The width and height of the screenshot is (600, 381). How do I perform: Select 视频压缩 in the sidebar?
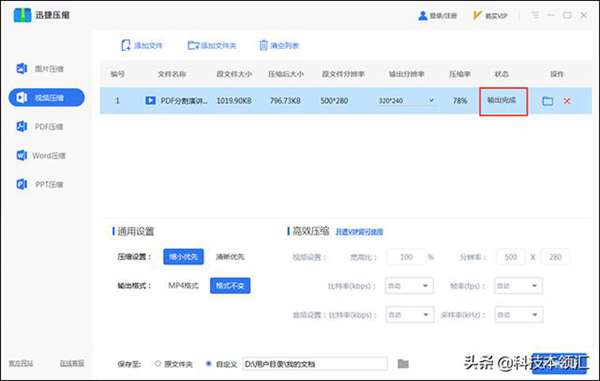(x=46, y=98)
